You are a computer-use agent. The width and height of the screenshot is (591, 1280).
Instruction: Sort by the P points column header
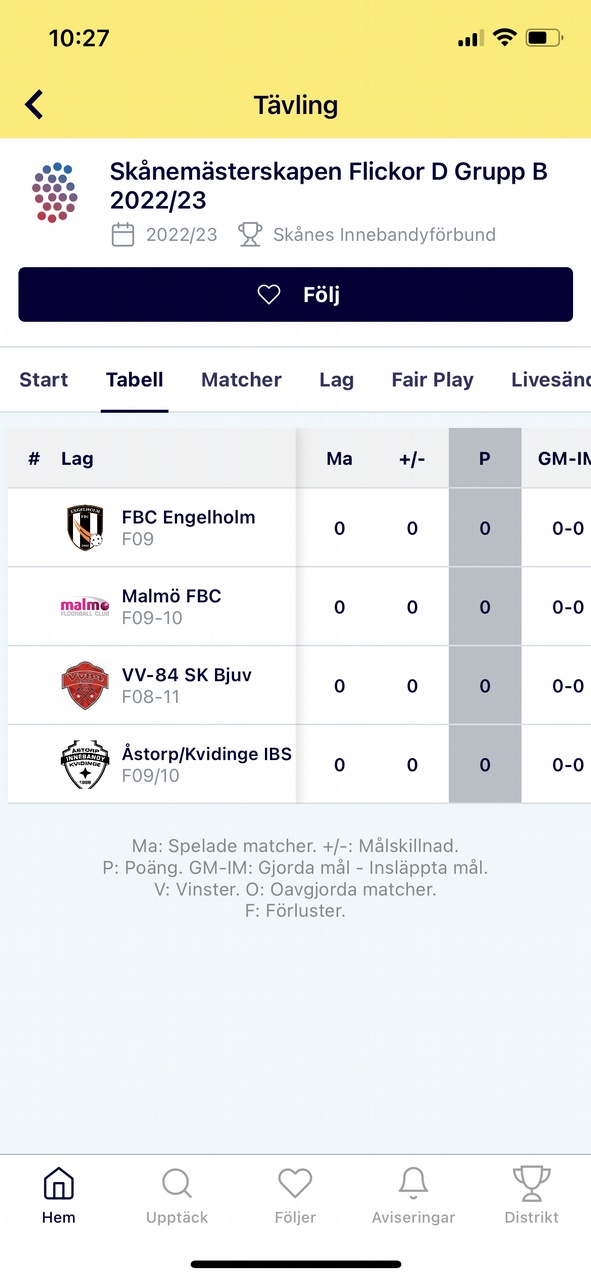click(x=485, y=459)
